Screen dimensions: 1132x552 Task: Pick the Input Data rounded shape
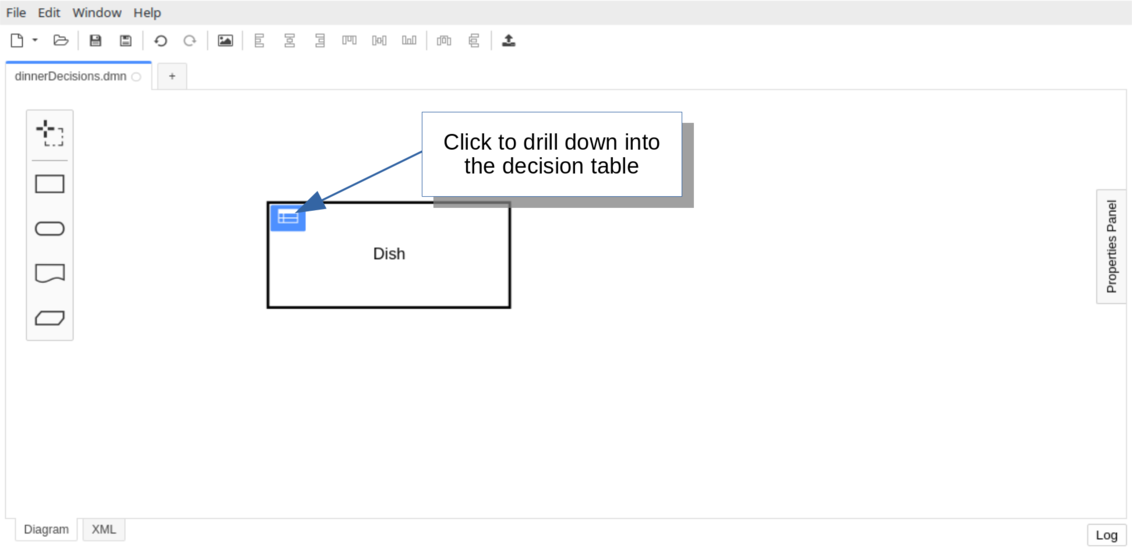click(x=49, y=229)
